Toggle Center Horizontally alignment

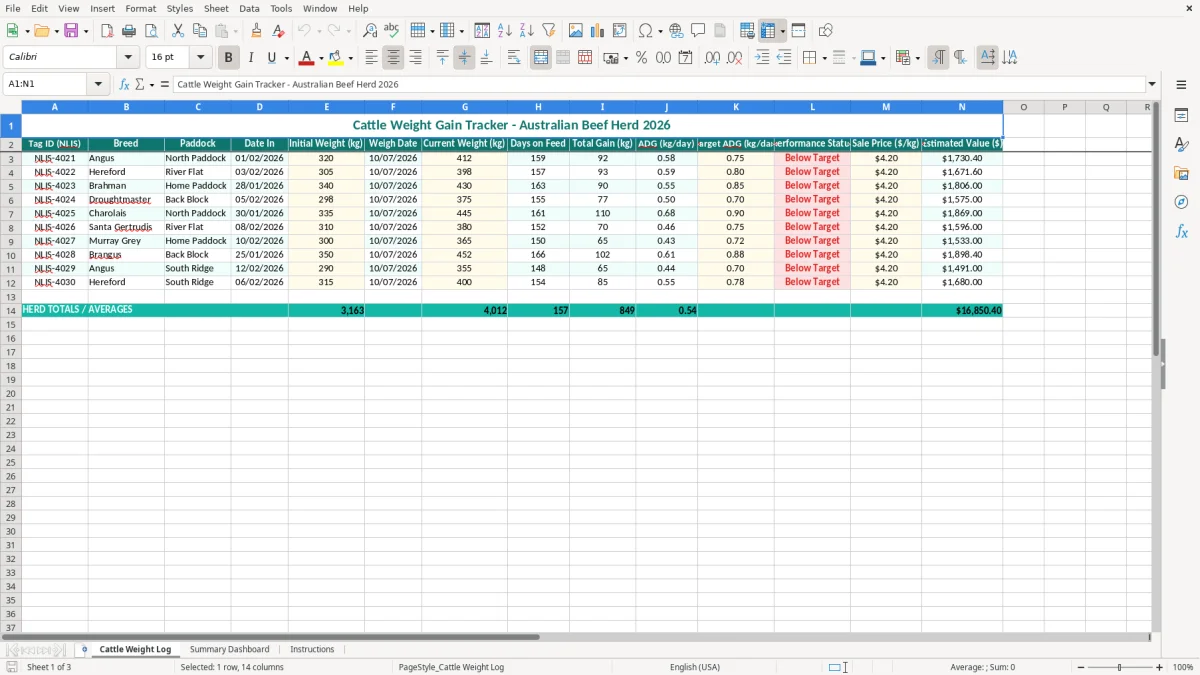click(393, 58)
